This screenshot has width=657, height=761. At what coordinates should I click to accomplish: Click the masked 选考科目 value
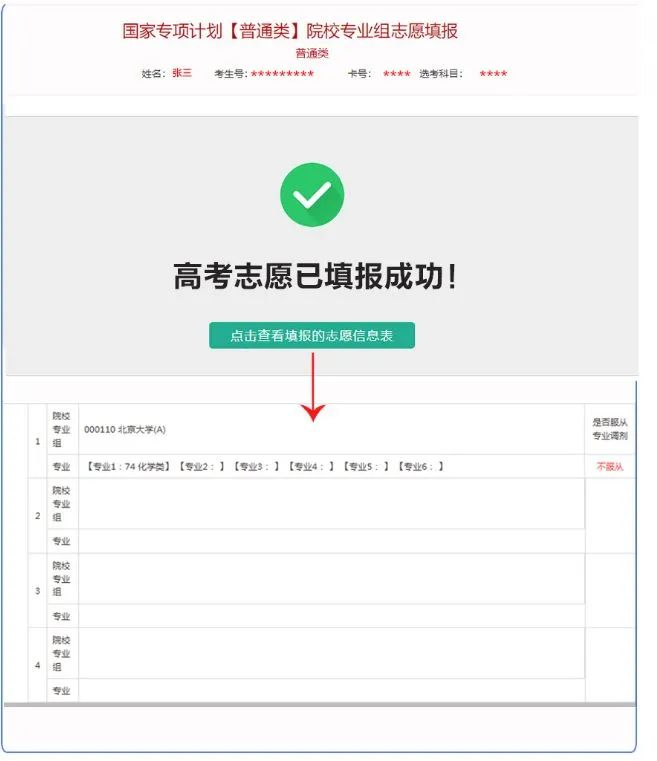(493, 74)
